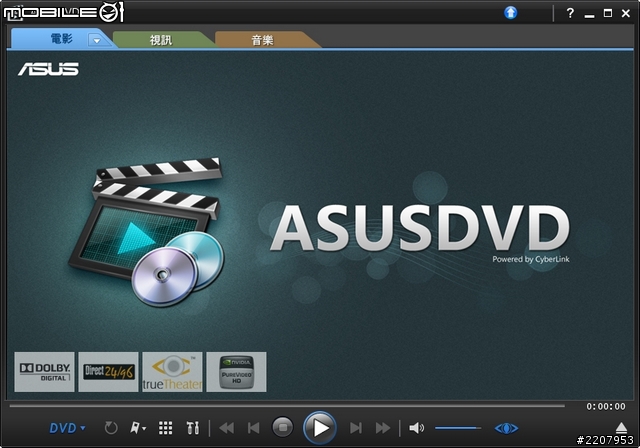
Task: Click the fast forward button
Action: [383, 428]
